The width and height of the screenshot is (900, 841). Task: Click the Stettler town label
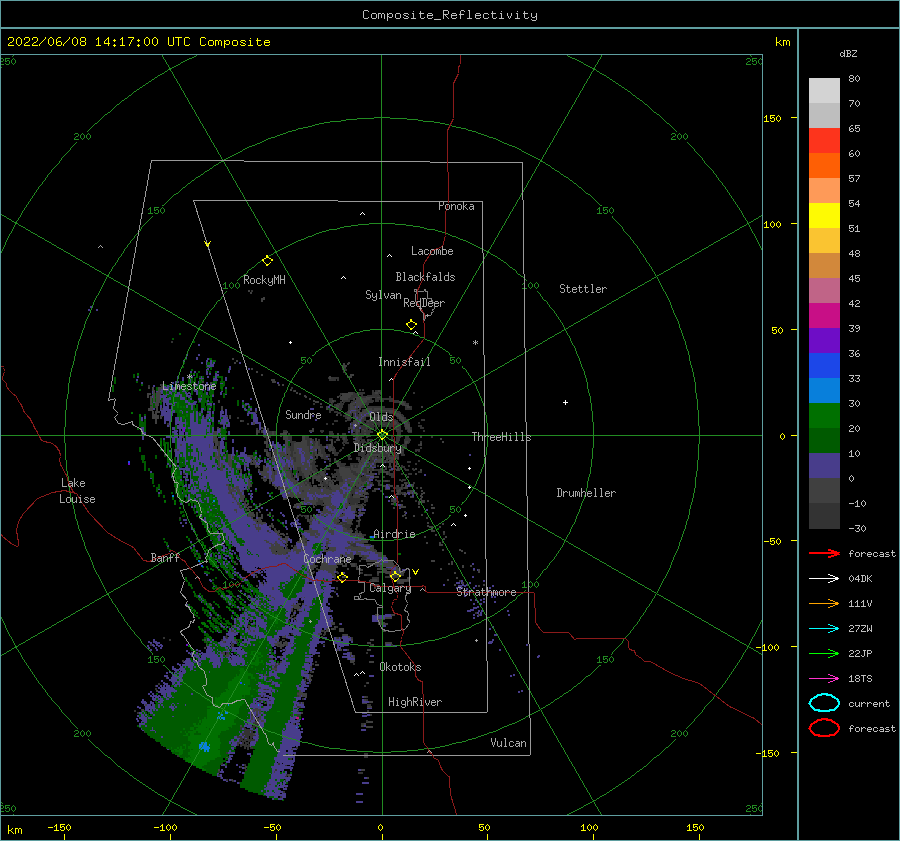[x=583, y=289]
